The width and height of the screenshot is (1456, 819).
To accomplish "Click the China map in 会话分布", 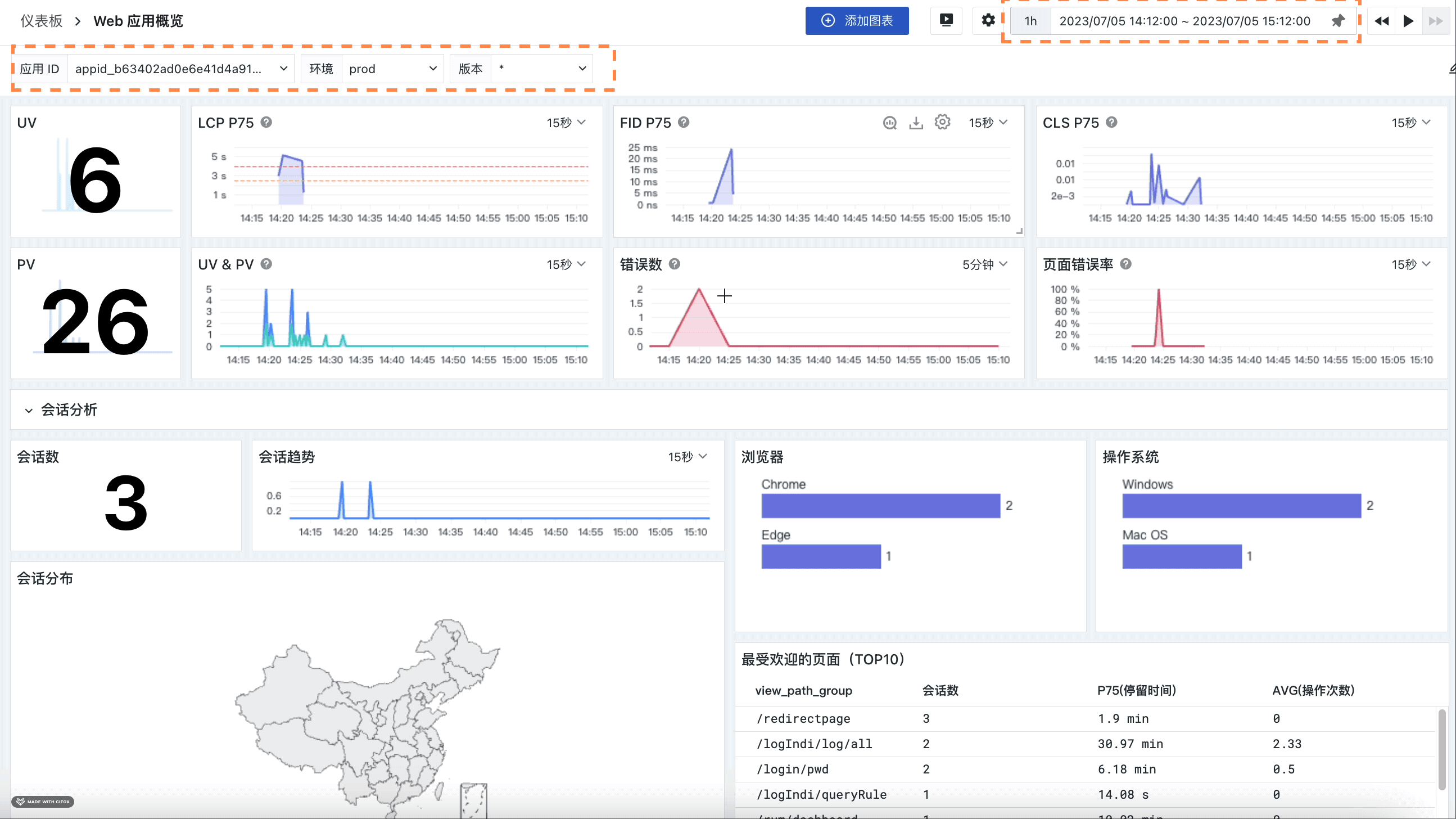I will [x=368, y=718].
